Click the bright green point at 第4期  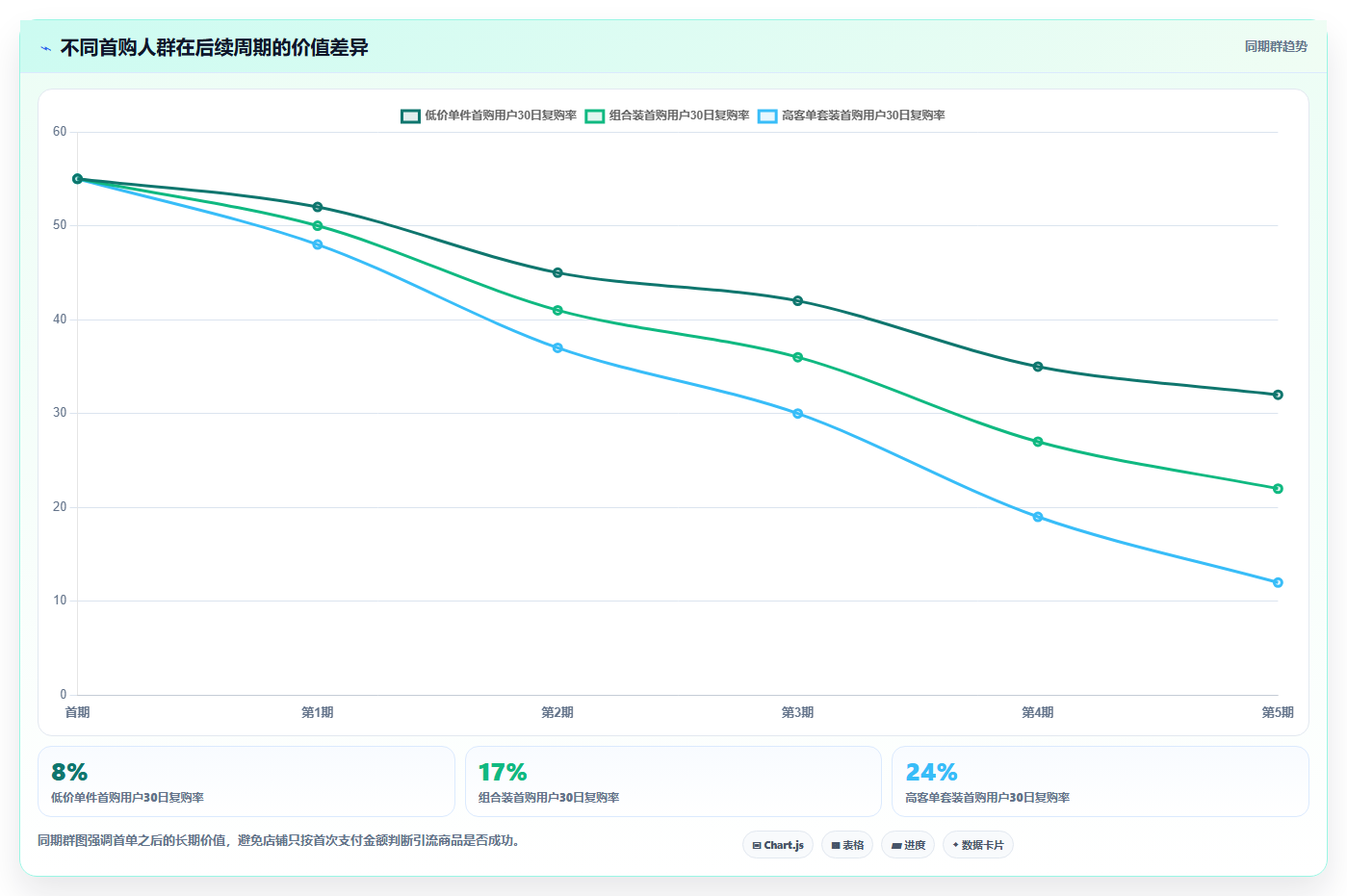click(1038, 442)
